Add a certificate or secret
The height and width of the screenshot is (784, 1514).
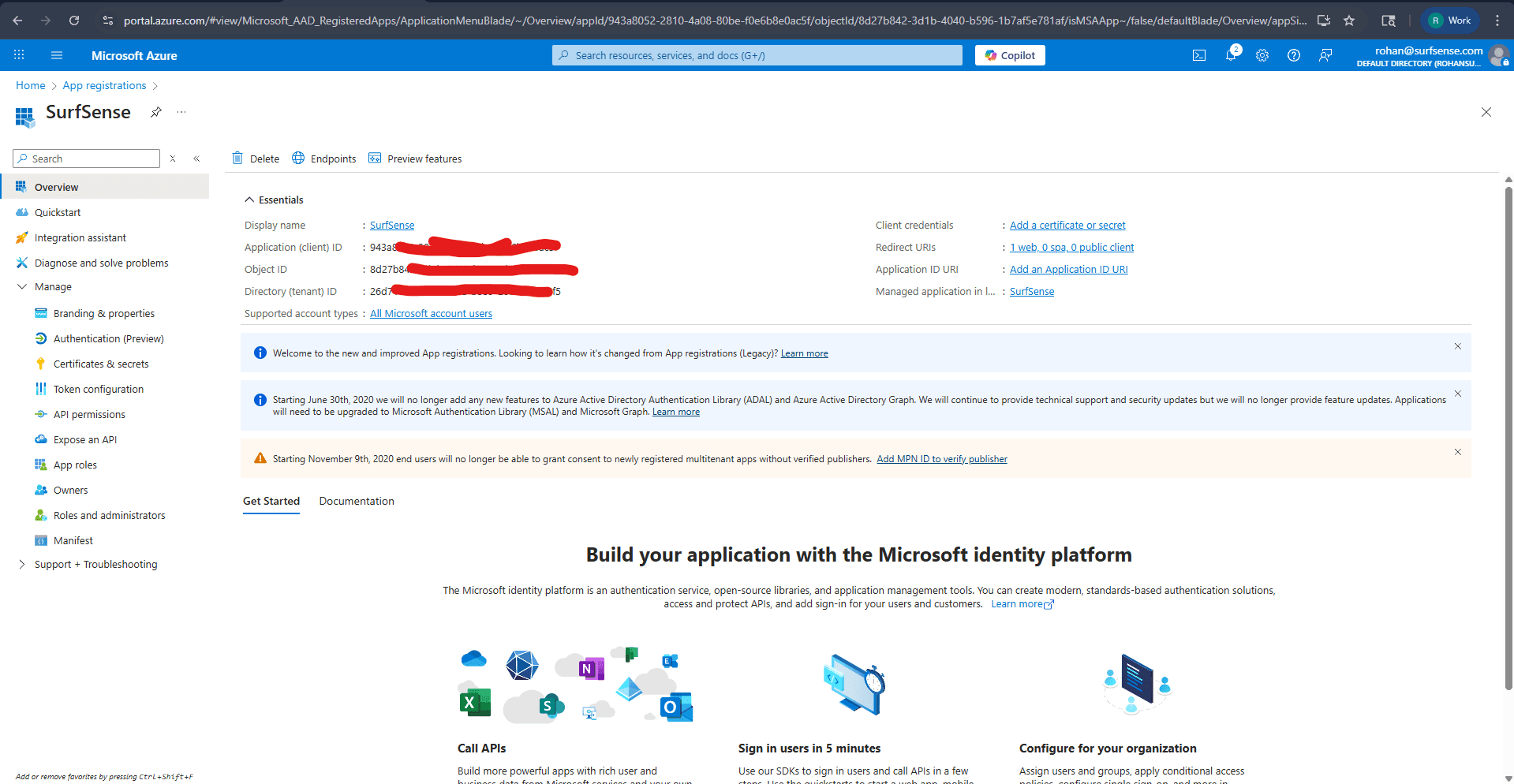coord(1067,225)
